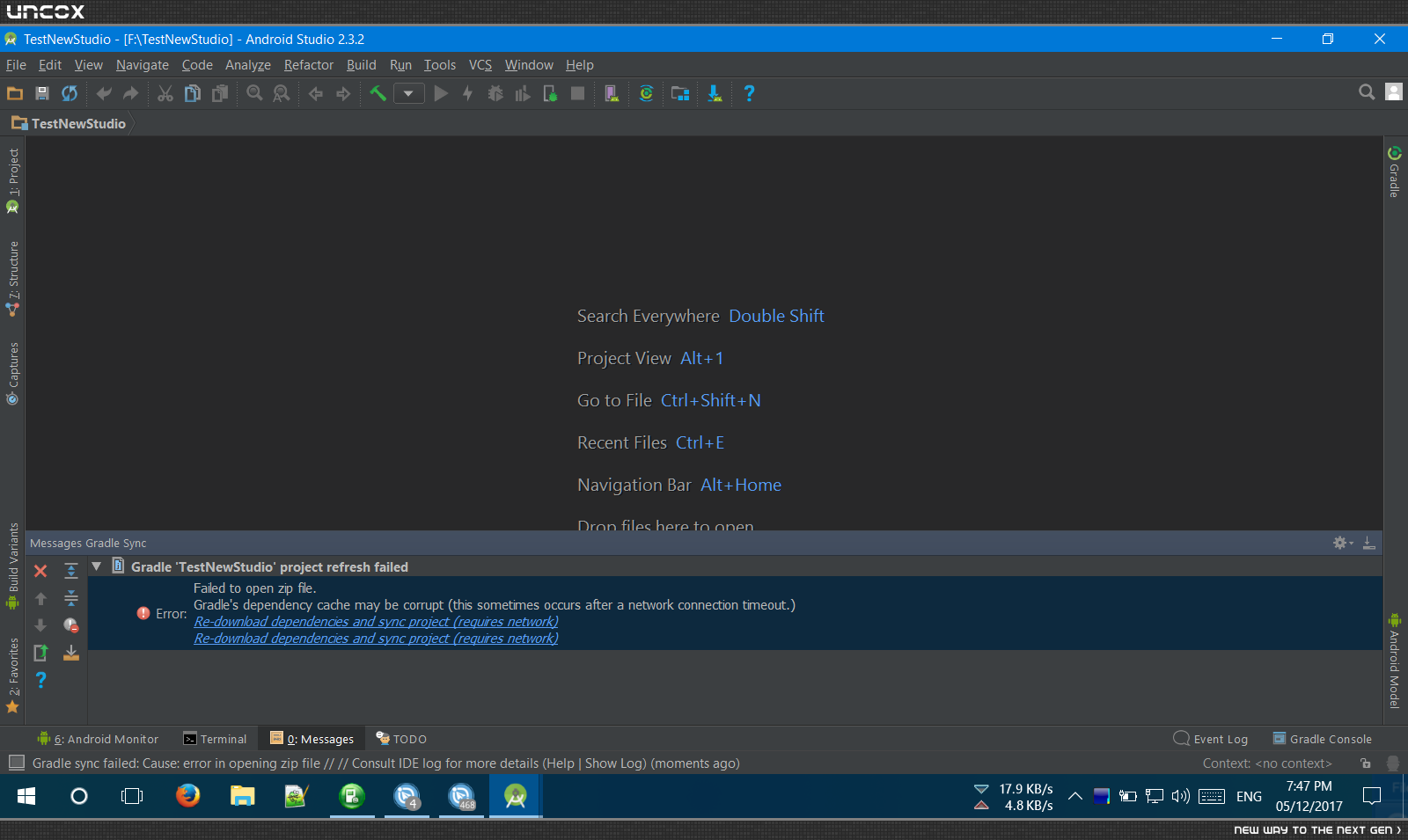Open the Android Model side tab

pyautogui.click(x=1395, y=661)
